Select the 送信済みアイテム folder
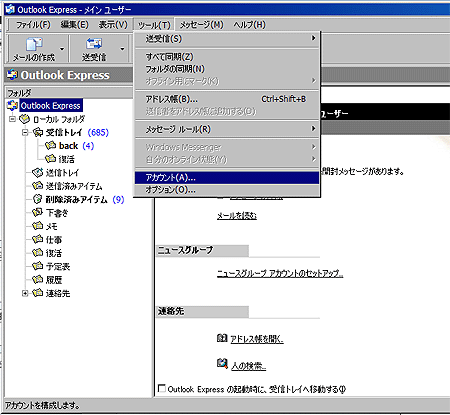Viewport: 450px width, 415px height. [x=74, y=186]
